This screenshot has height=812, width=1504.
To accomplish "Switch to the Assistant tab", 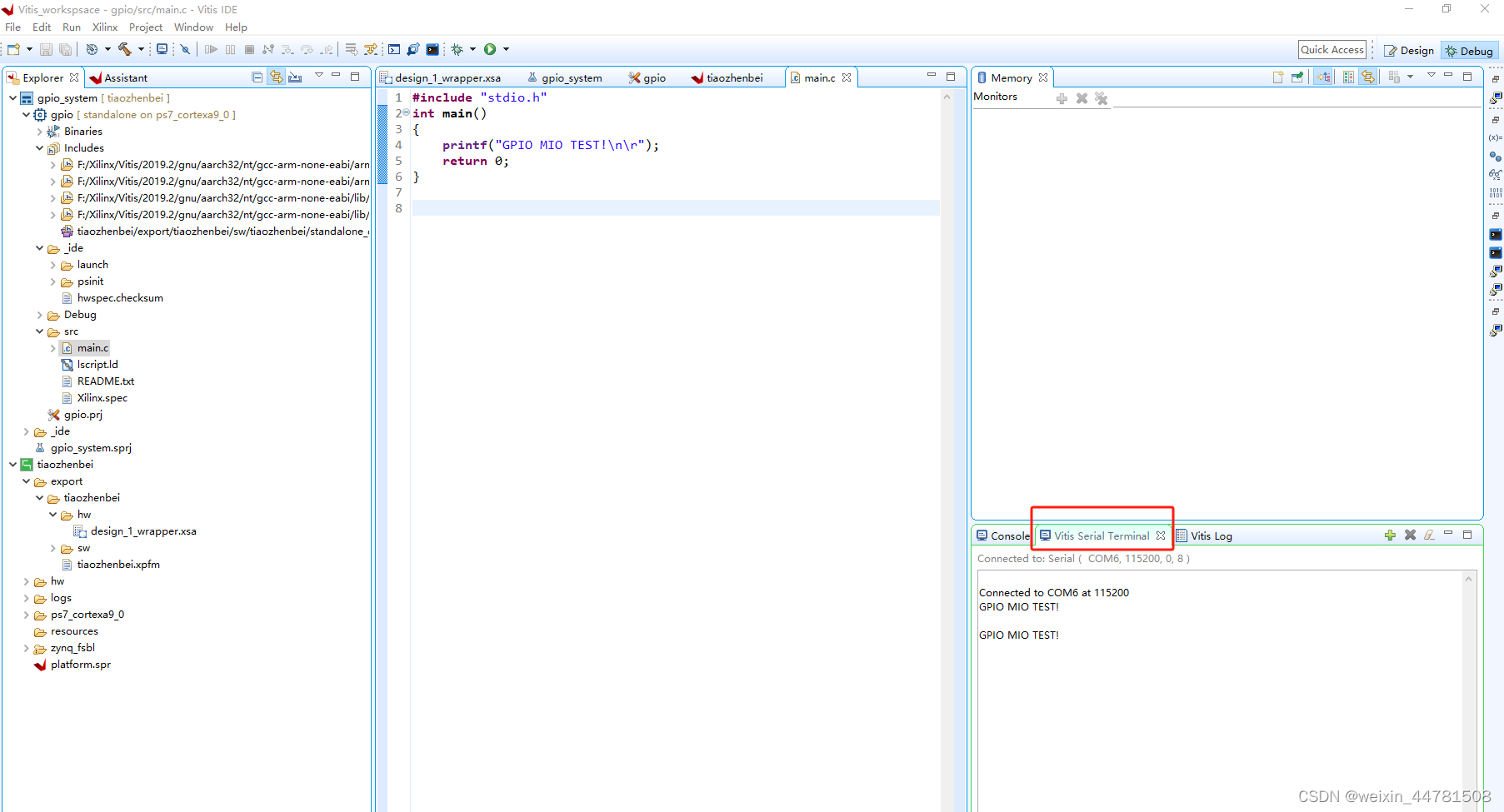I will 118,77.
